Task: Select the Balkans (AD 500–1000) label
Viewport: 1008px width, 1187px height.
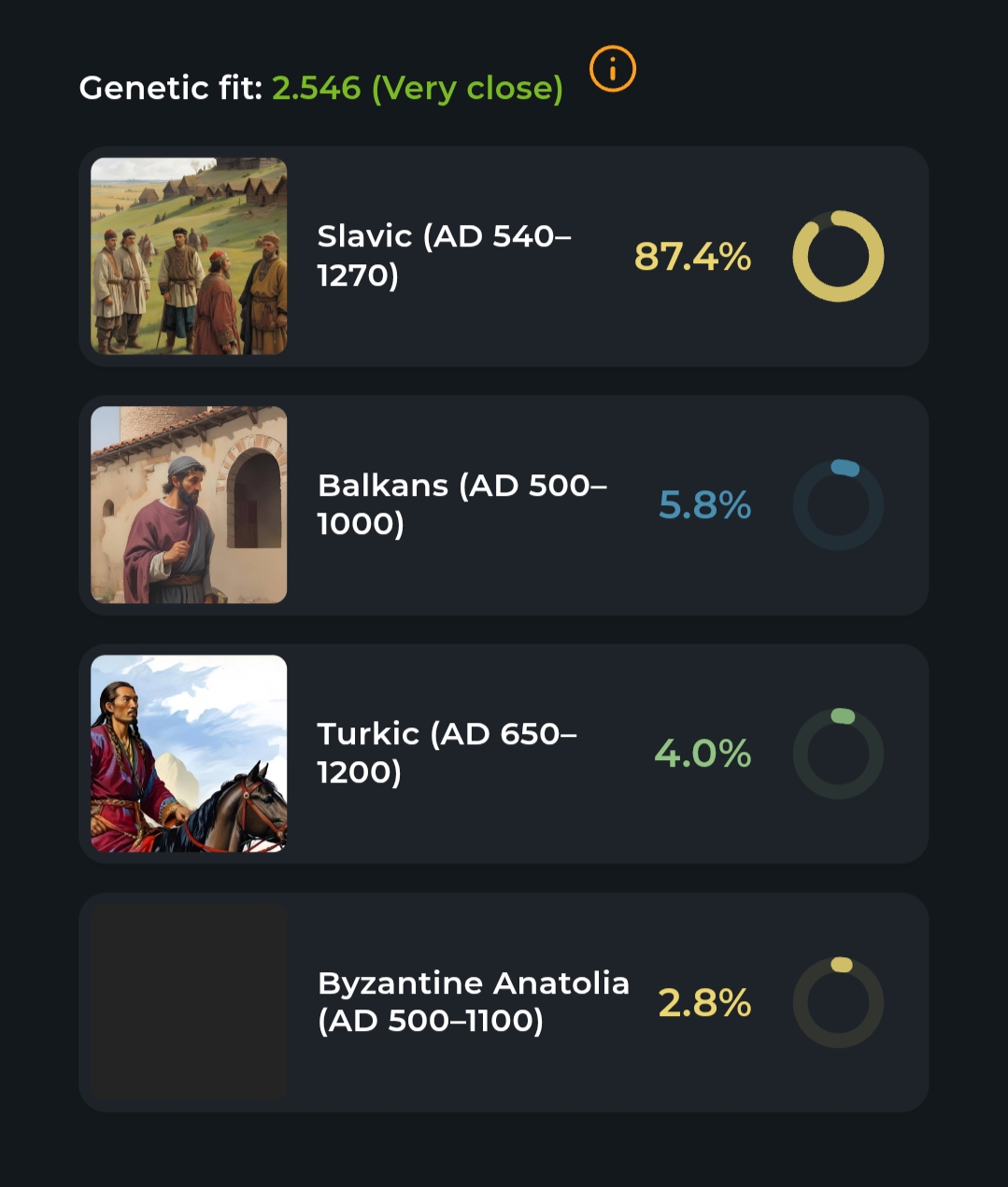Action: coord(462,505)
